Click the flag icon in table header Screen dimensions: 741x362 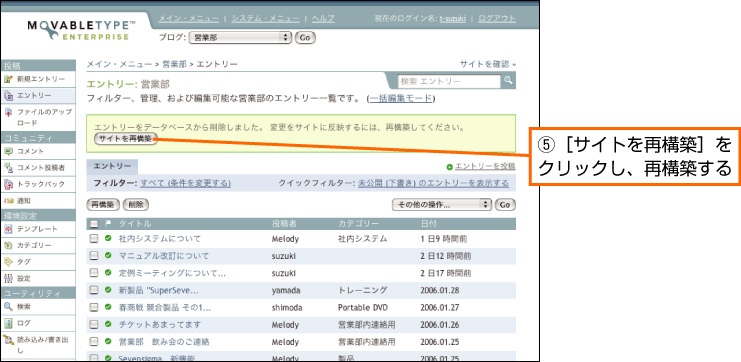pos(108,223)
